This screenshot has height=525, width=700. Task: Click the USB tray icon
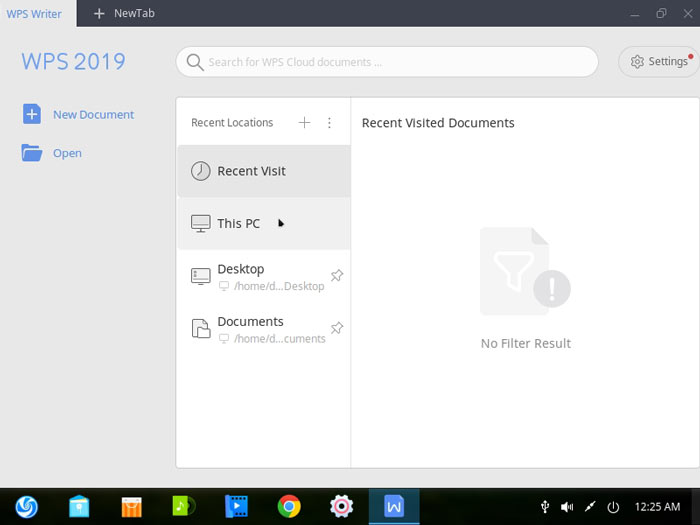pyautogui.click(x=545, y=507)
